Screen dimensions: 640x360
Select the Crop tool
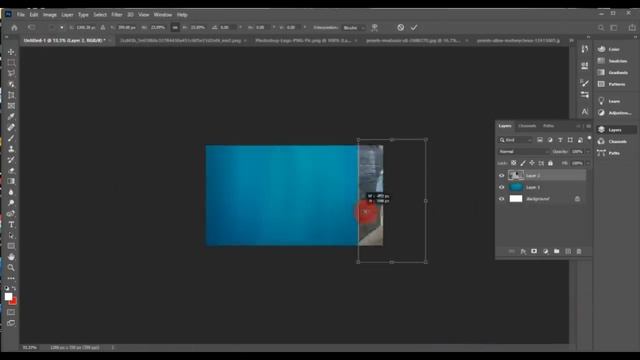pyautogui.click(x=11, y=95)
